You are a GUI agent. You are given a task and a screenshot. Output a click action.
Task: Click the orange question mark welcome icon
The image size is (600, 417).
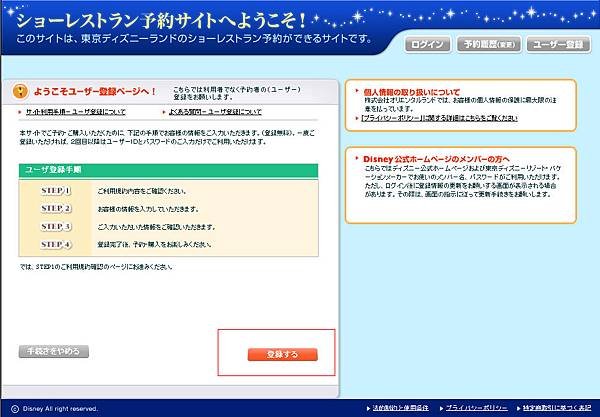[x=20, y=91]
